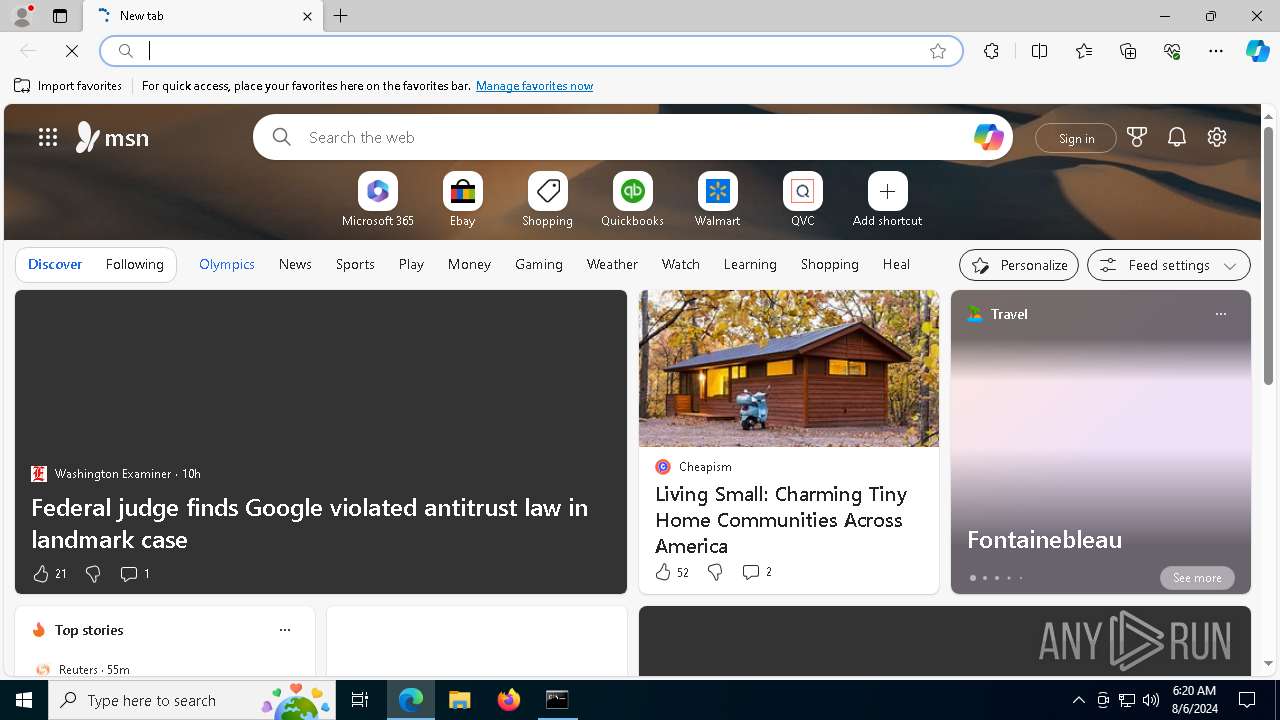Click Add shortcut plus icon
Image resolution: width=1280 pixels, height=720 pixels.
tap(888, 191)
